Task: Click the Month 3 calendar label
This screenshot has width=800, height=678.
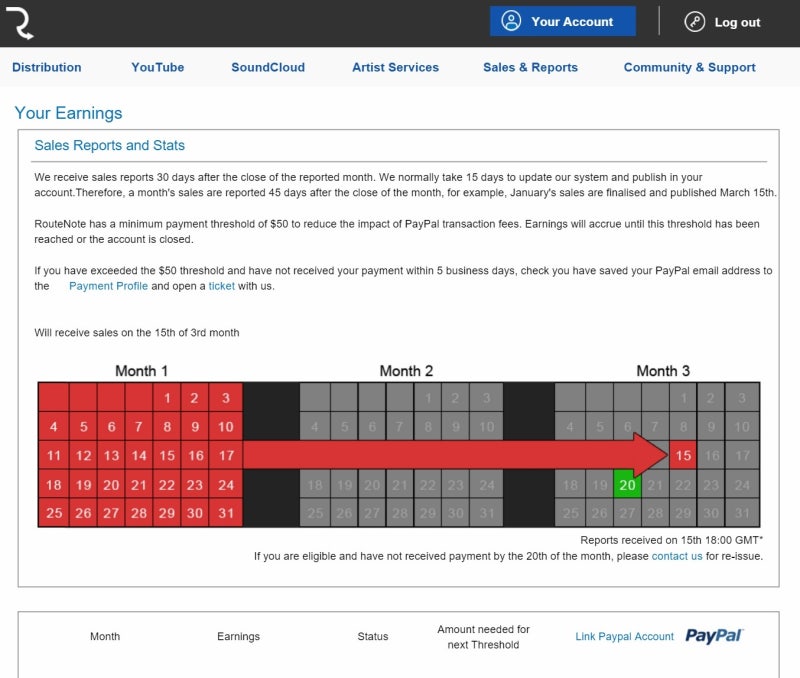Action: [x=663, y=371]
